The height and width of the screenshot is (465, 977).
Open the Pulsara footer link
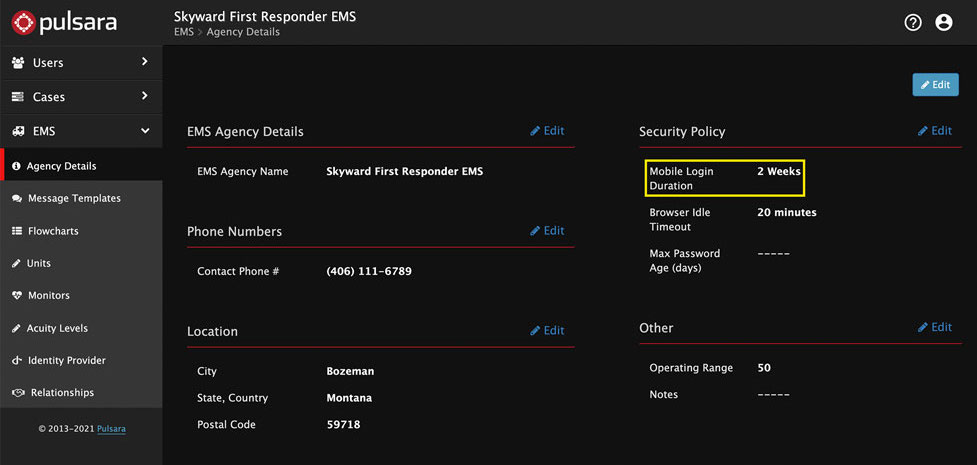(x=112, y=428)
